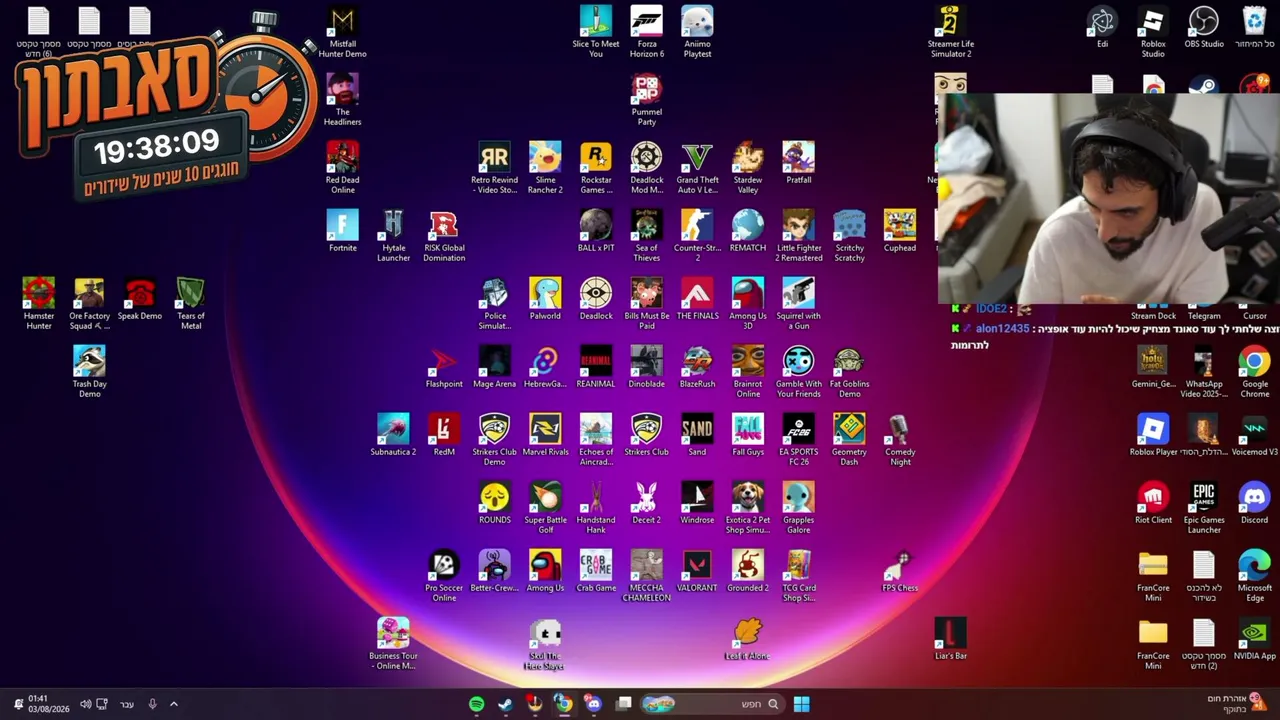Screen dimensions: 1280x720
Task: Click the VALORANT desktop icon
Action: tap(697, 572)
